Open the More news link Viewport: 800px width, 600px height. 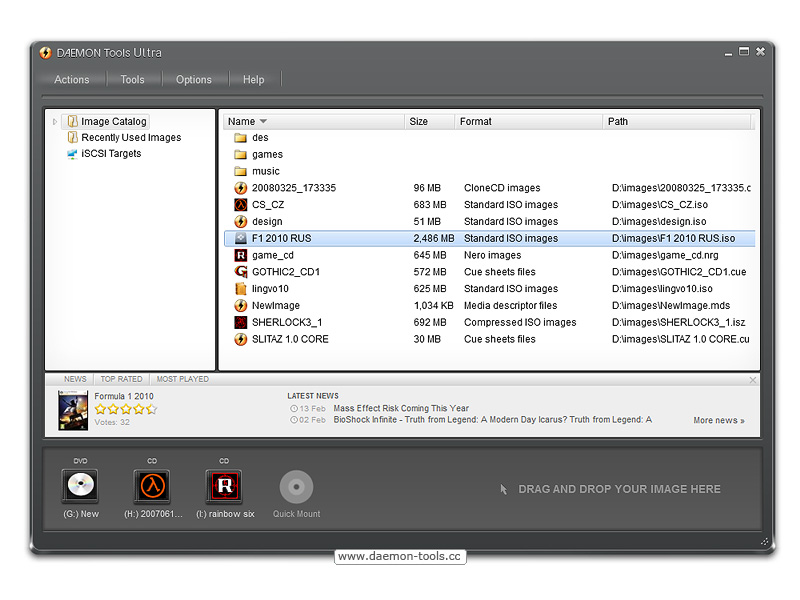point(719,420)
